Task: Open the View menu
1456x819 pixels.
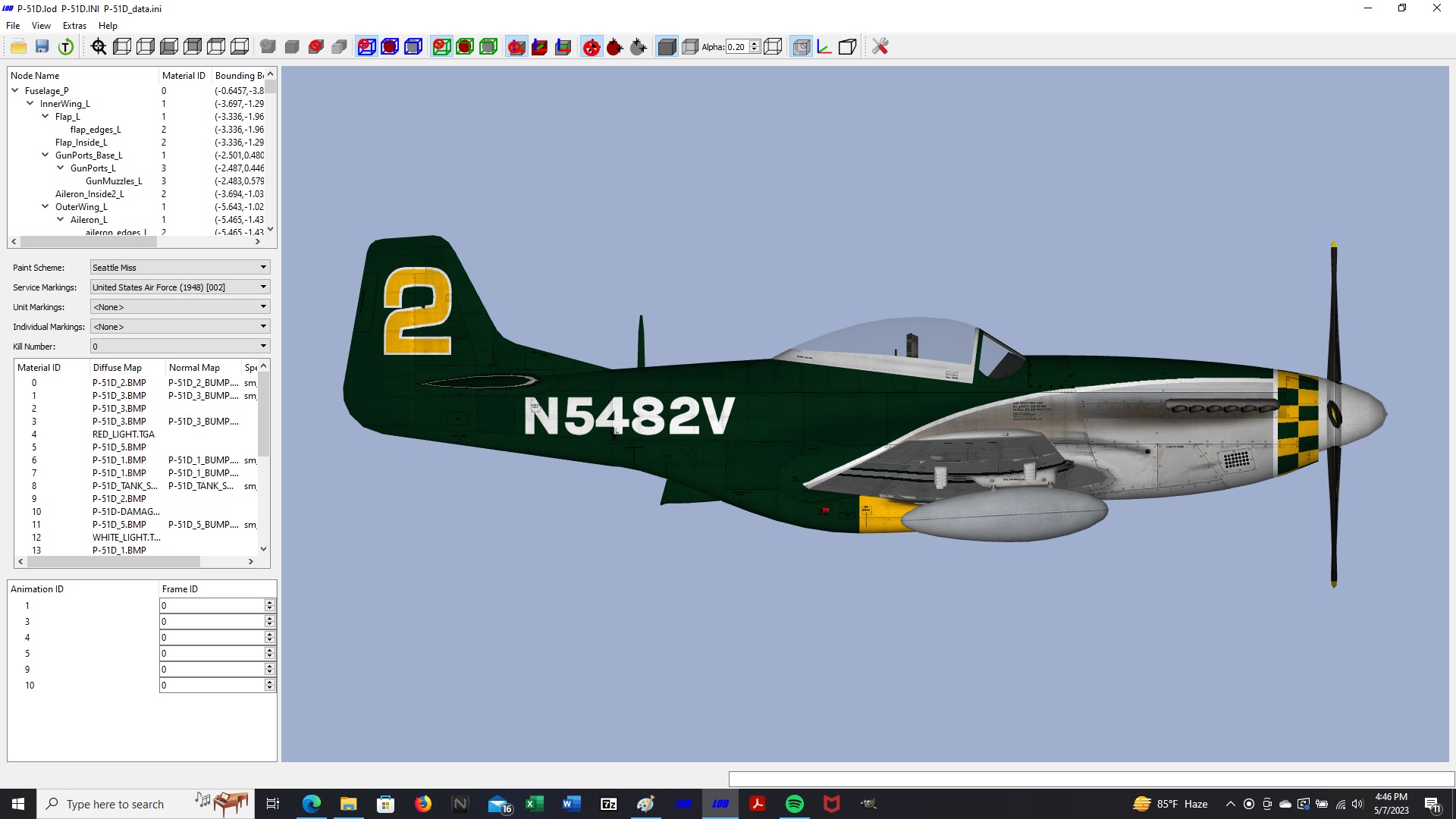Action: pyautogui.click(x=41, y=26)
